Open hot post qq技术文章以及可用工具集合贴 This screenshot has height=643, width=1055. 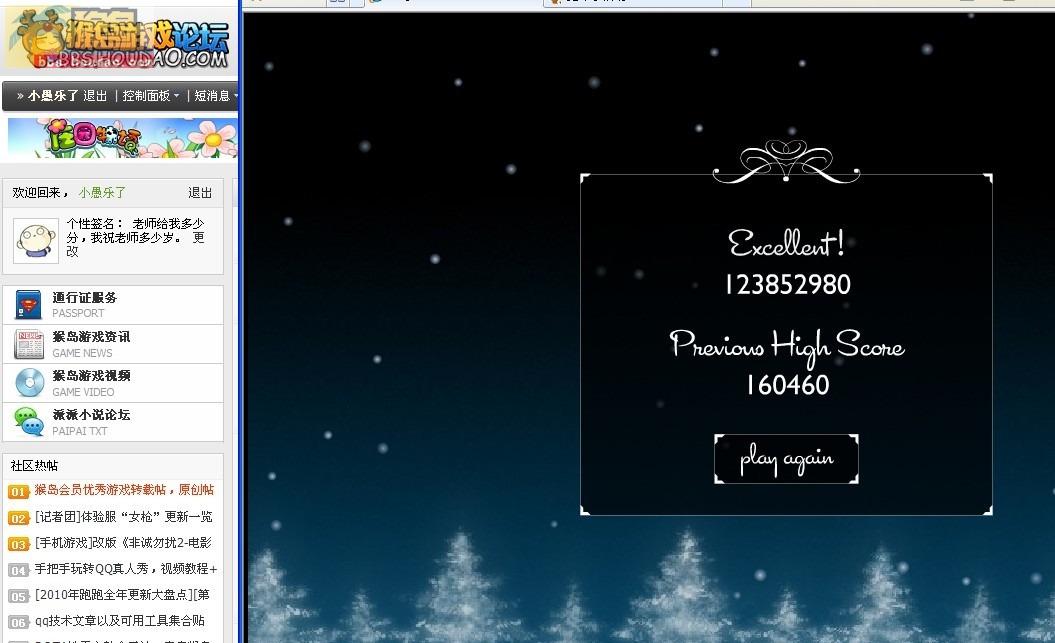tap(120, 621)
